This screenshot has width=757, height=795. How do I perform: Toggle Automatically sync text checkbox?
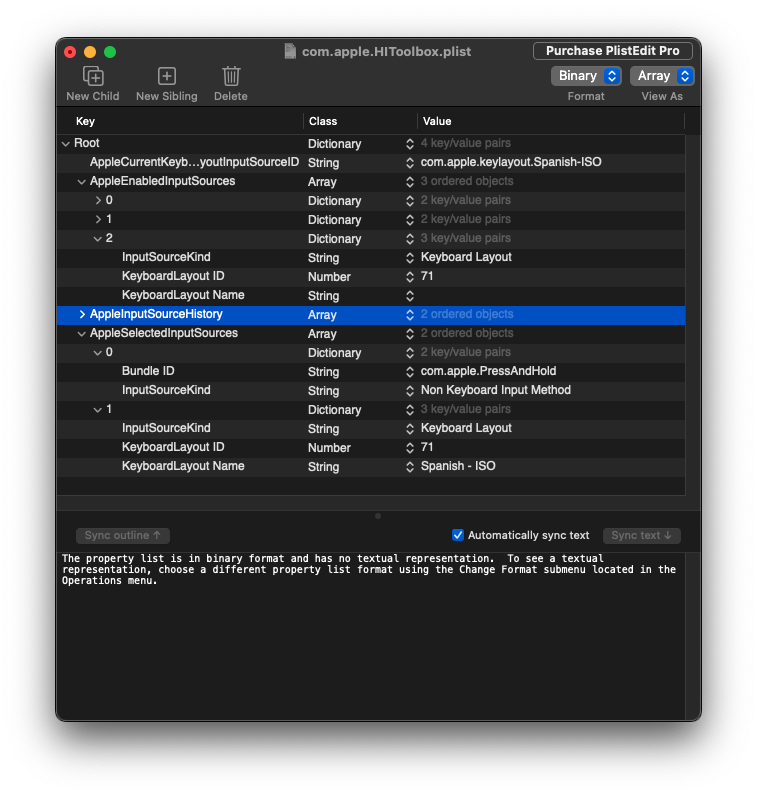pos(458,535)
